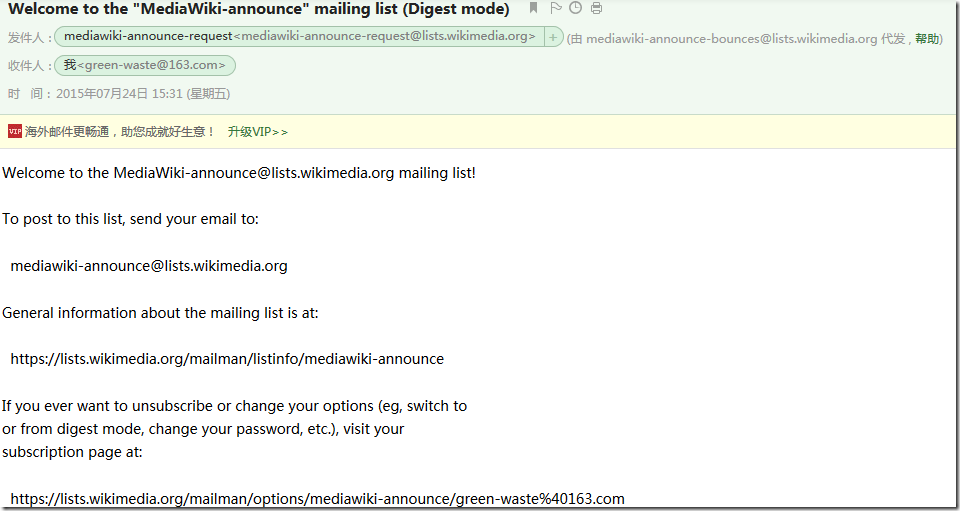Image resolution: width=960 pixels, height=511 pixels.
Task: Click the 升级VIP>> upgrade link
Action: 258,132
